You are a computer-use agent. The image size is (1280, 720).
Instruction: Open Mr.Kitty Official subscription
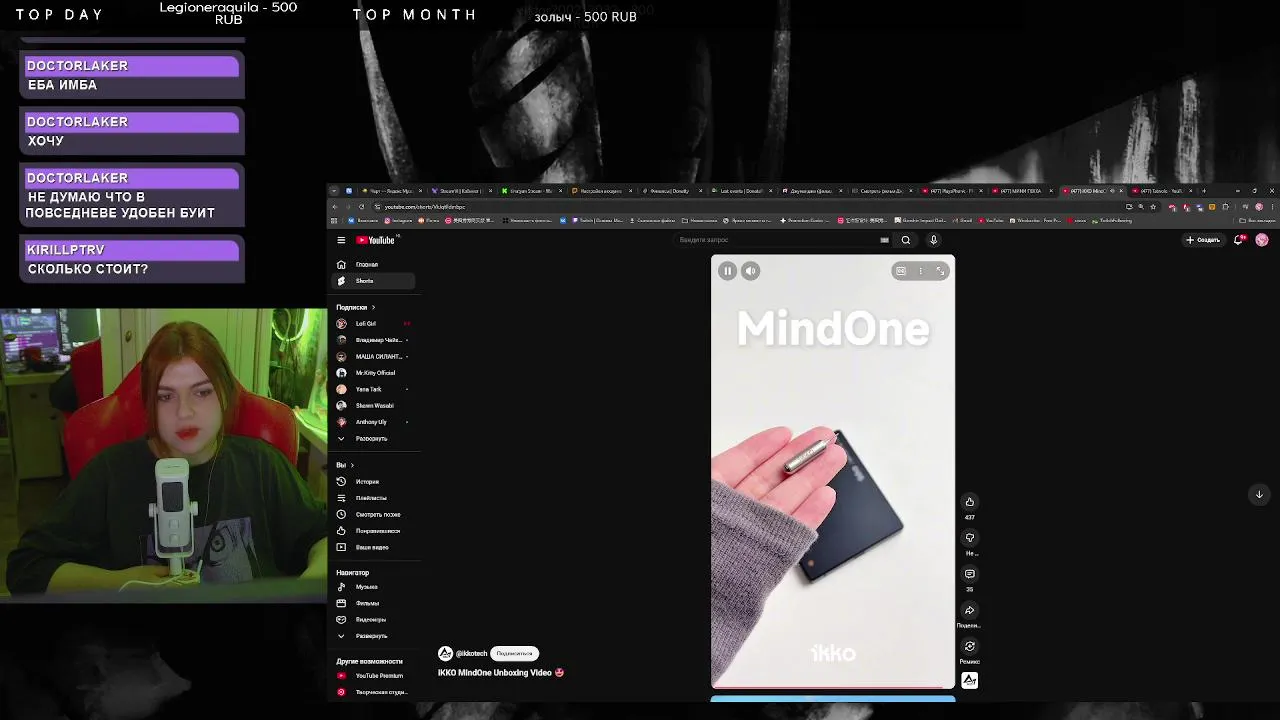(372, 373)
